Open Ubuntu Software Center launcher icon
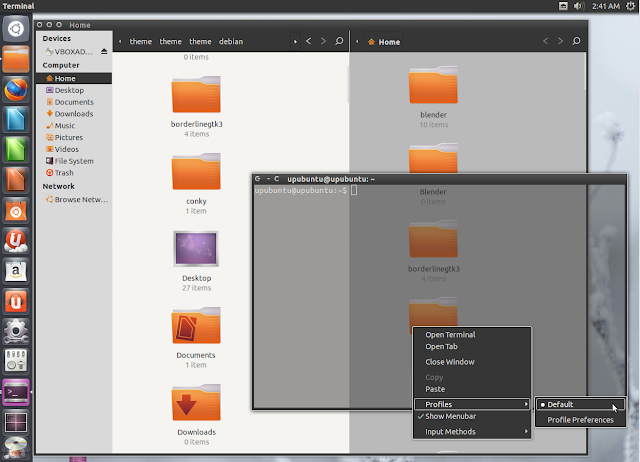The height and width of the screenshot is (462, 640). point(16,211)
